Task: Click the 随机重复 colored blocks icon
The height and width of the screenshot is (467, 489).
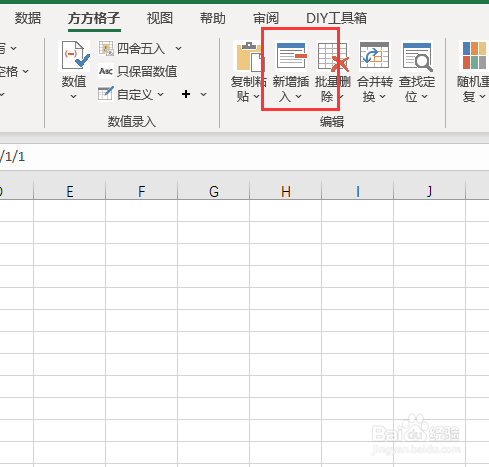Action: click(474, 56)
